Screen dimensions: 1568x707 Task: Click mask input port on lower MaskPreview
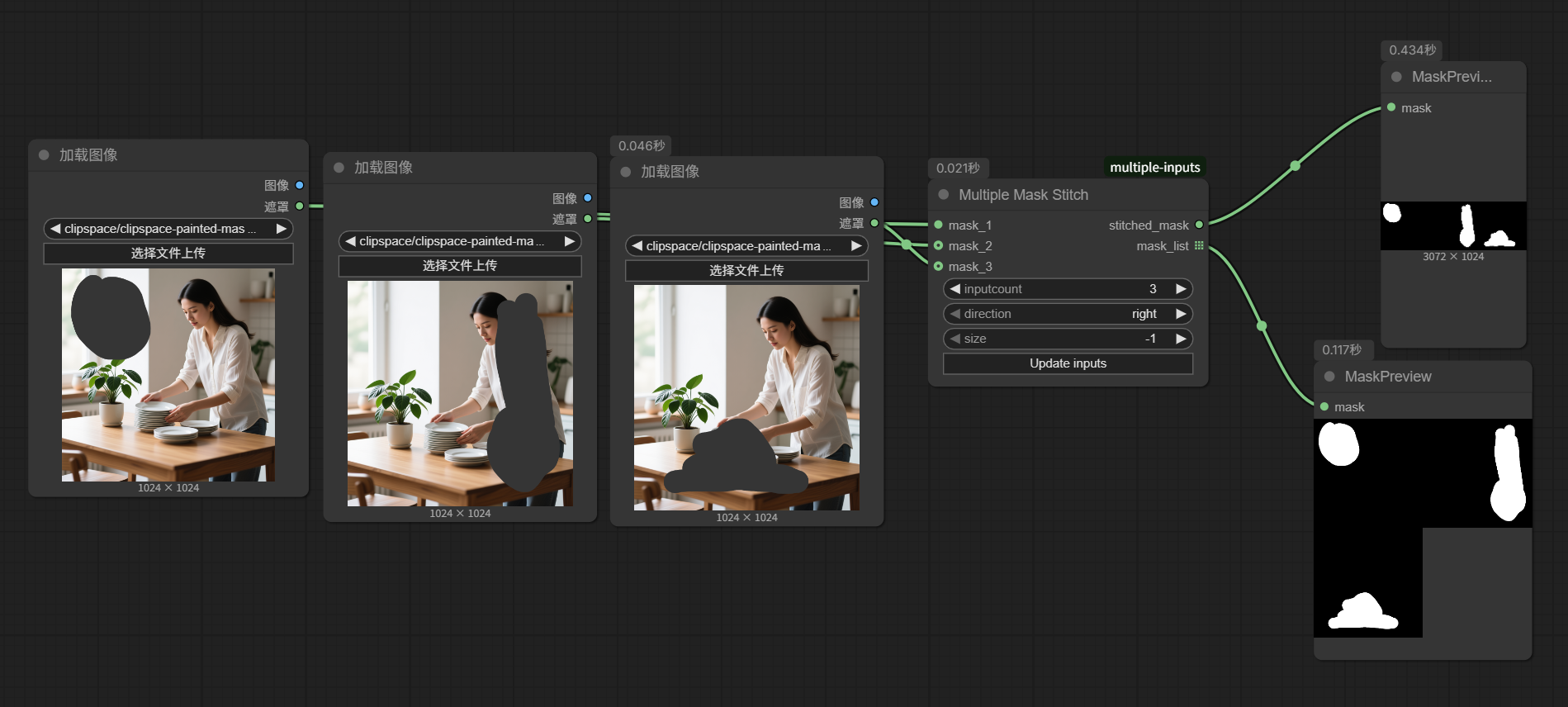[x=1324, y=406]
